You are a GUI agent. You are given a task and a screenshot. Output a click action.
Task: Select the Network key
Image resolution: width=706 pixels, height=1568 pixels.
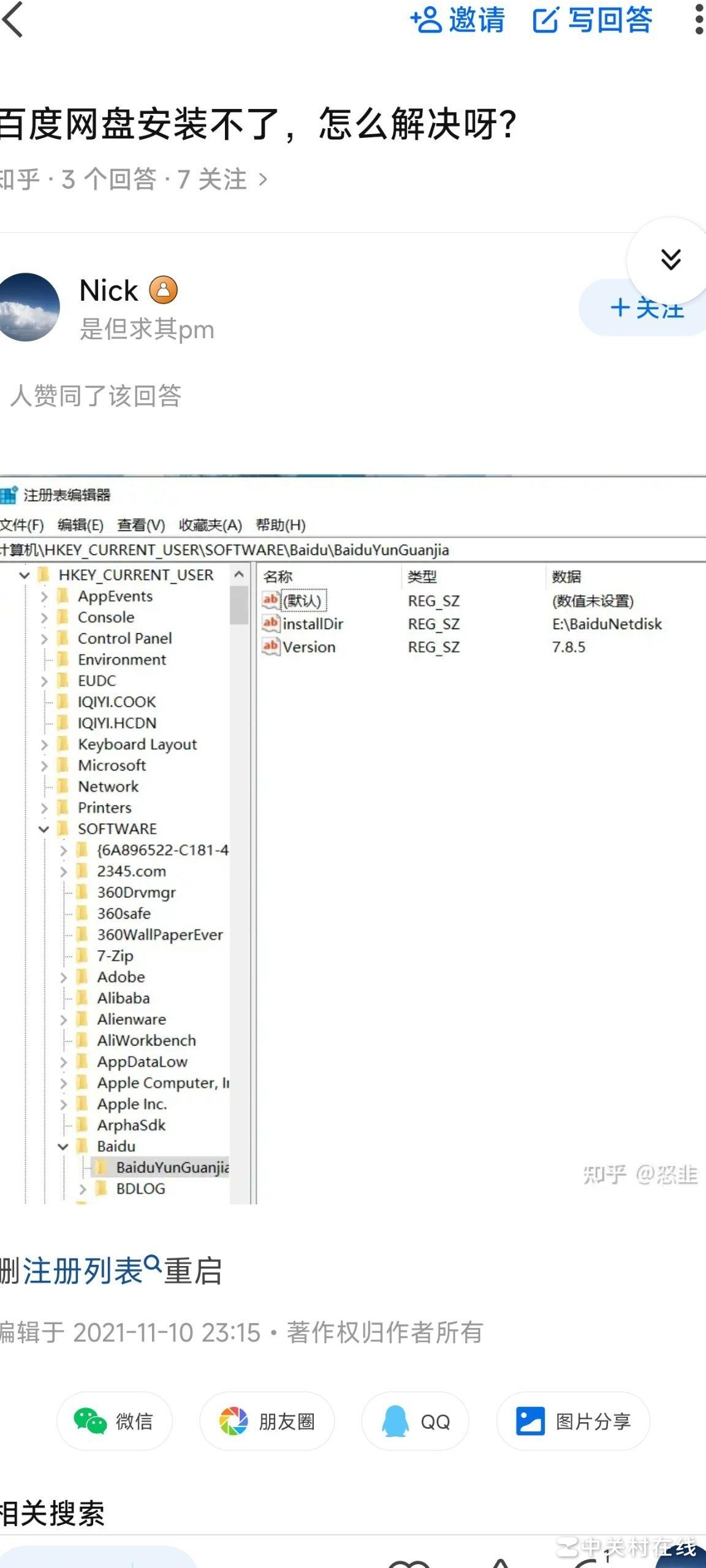click(108, 786)
